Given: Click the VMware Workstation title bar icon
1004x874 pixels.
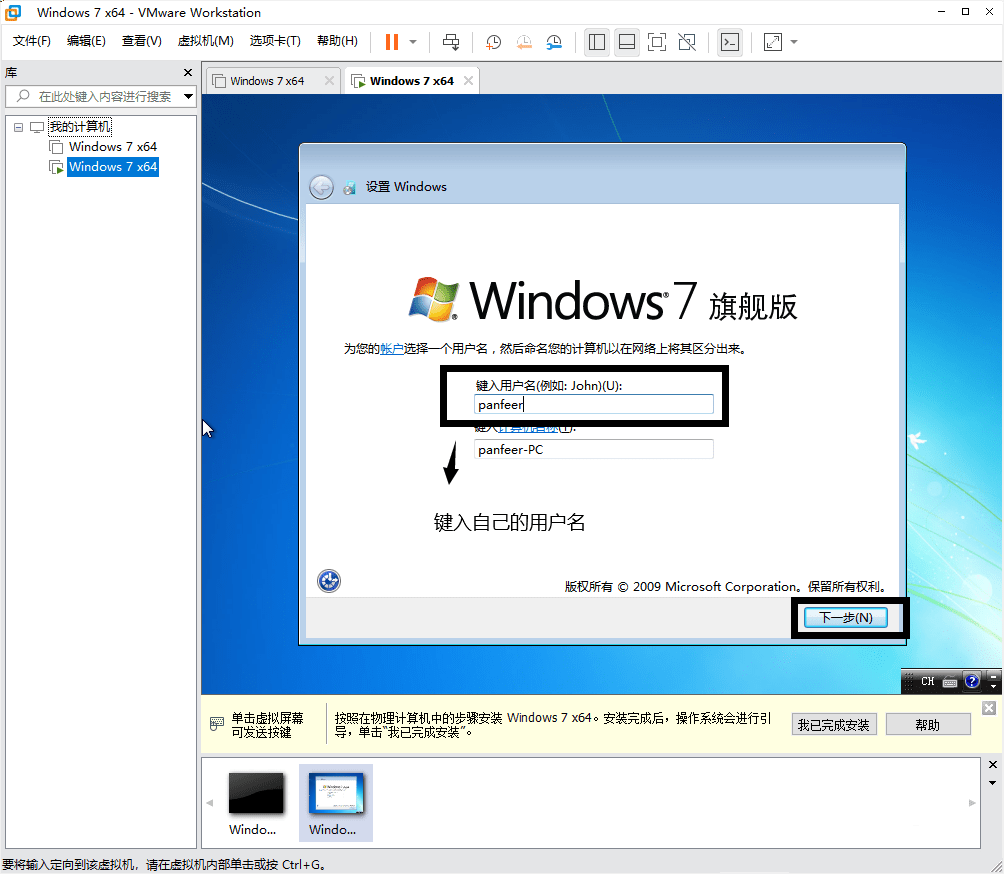Looking at the screenshot, I should (13, 12).
